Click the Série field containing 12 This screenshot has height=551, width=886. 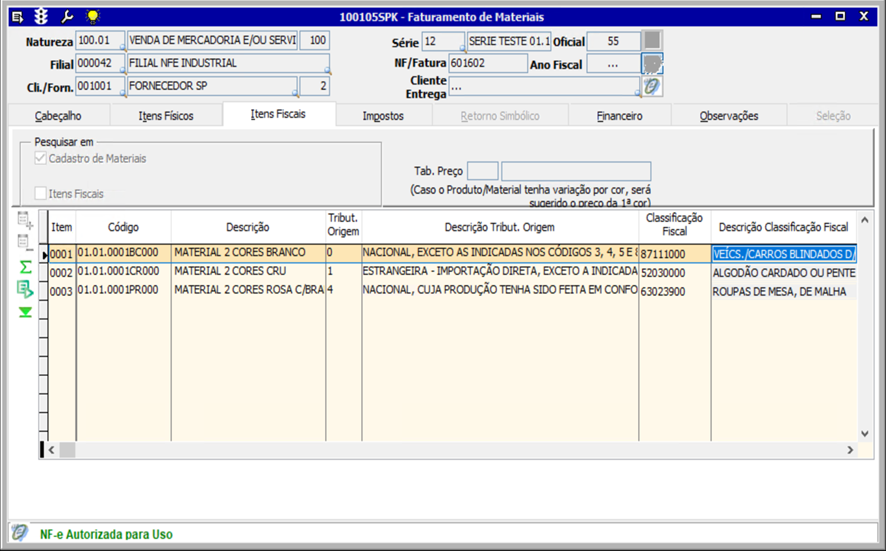pyautogui.click(x=443, y=41)
